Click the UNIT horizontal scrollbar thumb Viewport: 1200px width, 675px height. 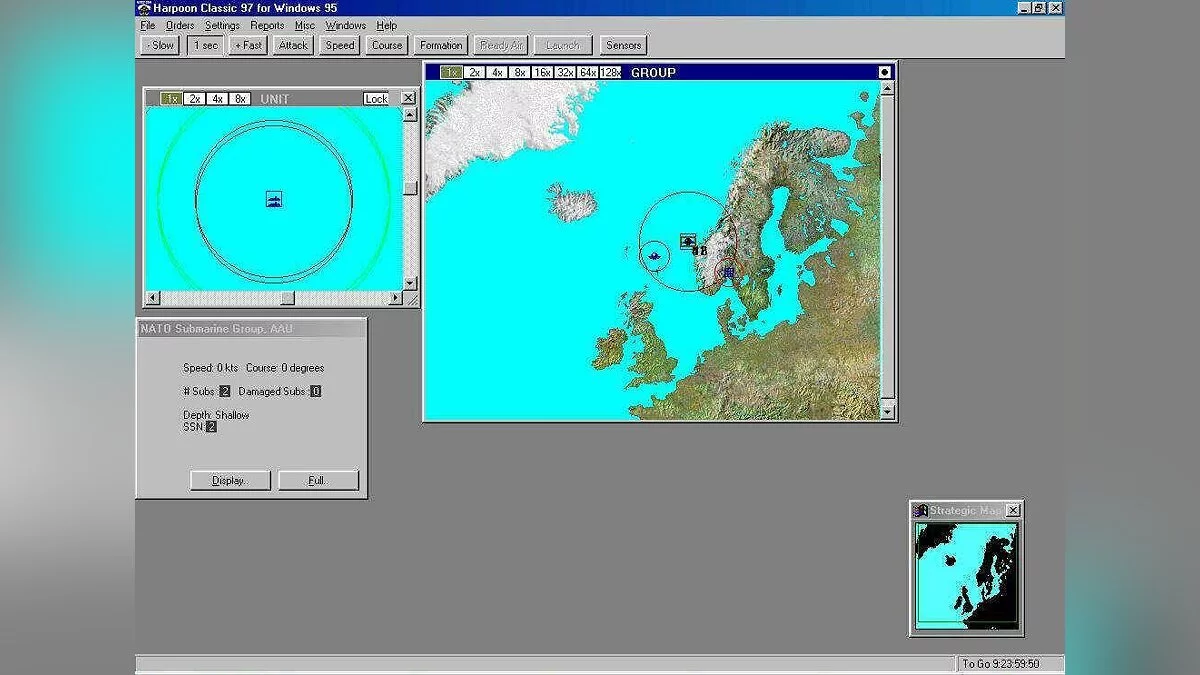click(x=287, y=297)
